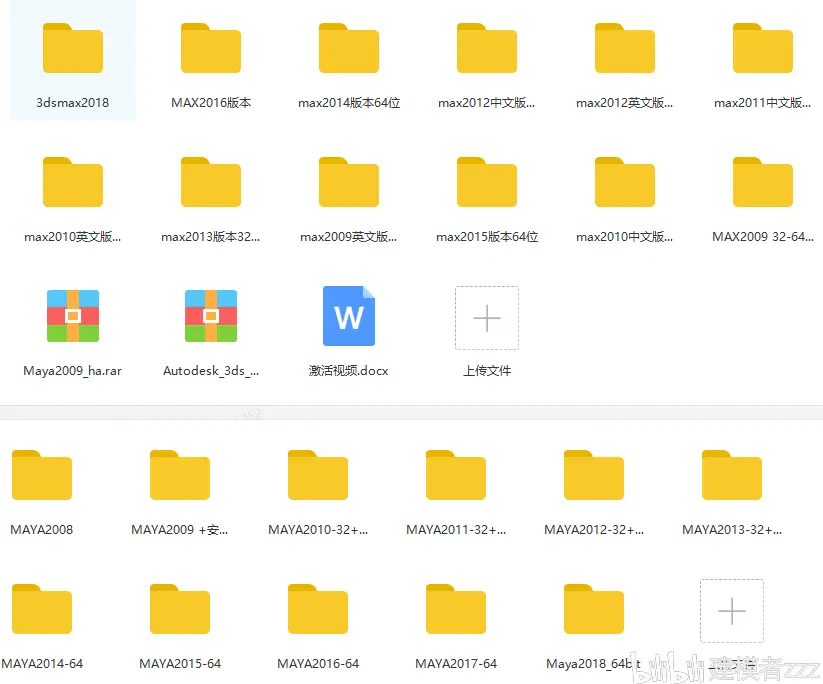823x684 pixels.
Task: Select the '激活视频.docx' file name text
Action: coord(349,371)
